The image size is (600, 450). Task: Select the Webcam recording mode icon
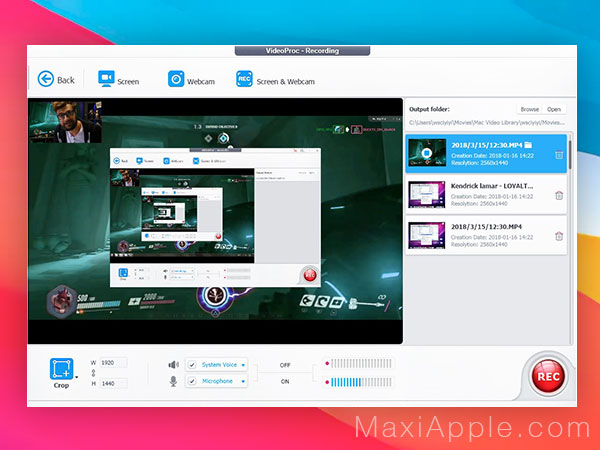pyautogui.click(x=176, y=79)
